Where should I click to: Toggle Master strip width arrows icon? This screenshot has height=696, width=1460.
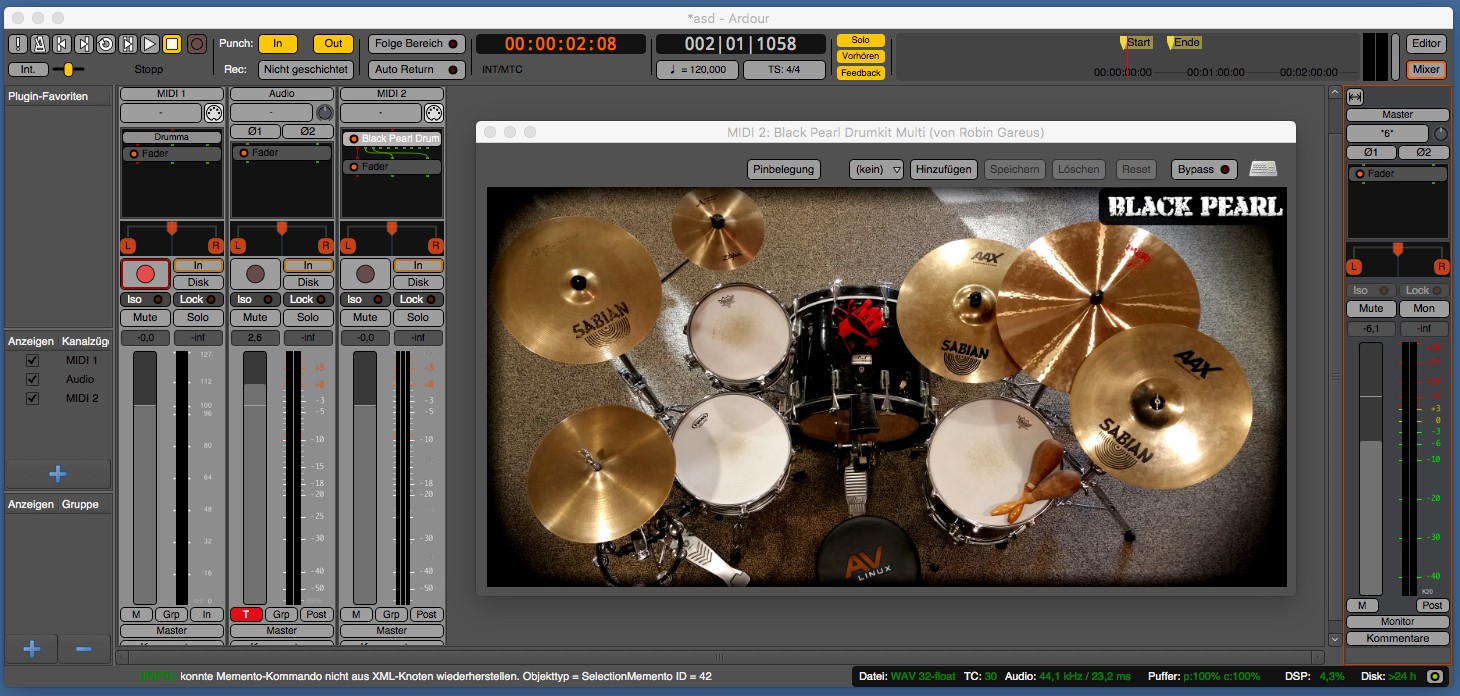(x=1355, y=97)
